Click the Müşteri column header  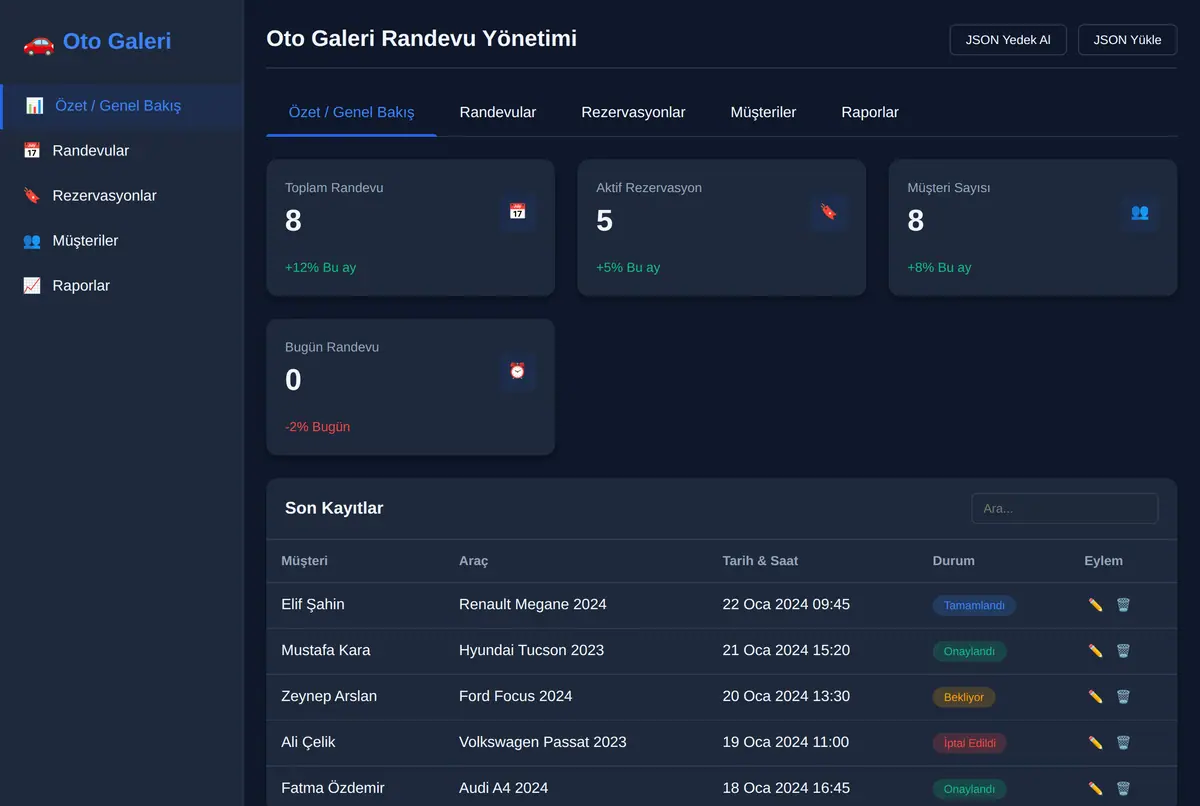(304, 561)
